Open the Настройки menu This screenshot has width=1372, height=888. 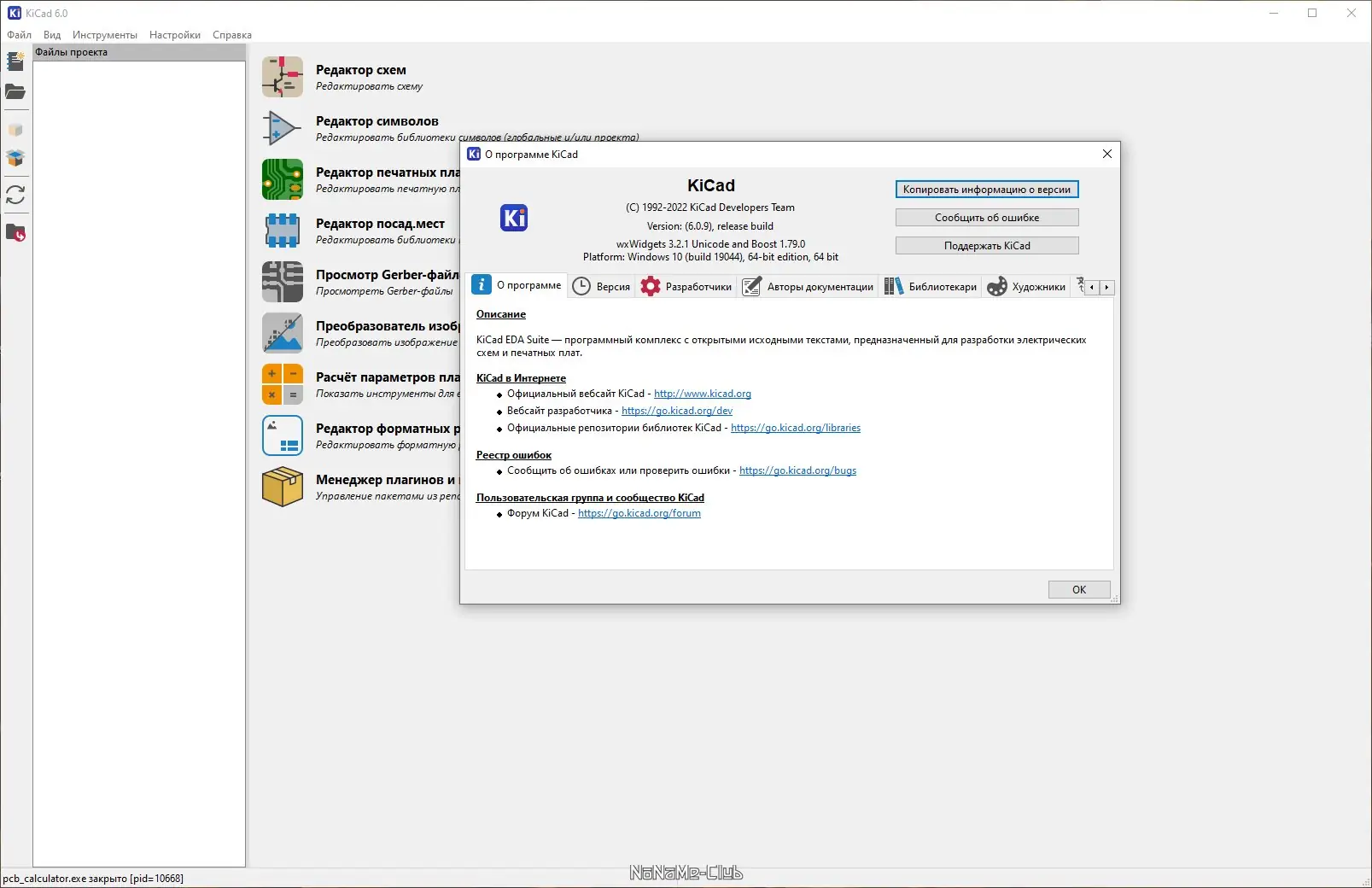tap(175, 35)
